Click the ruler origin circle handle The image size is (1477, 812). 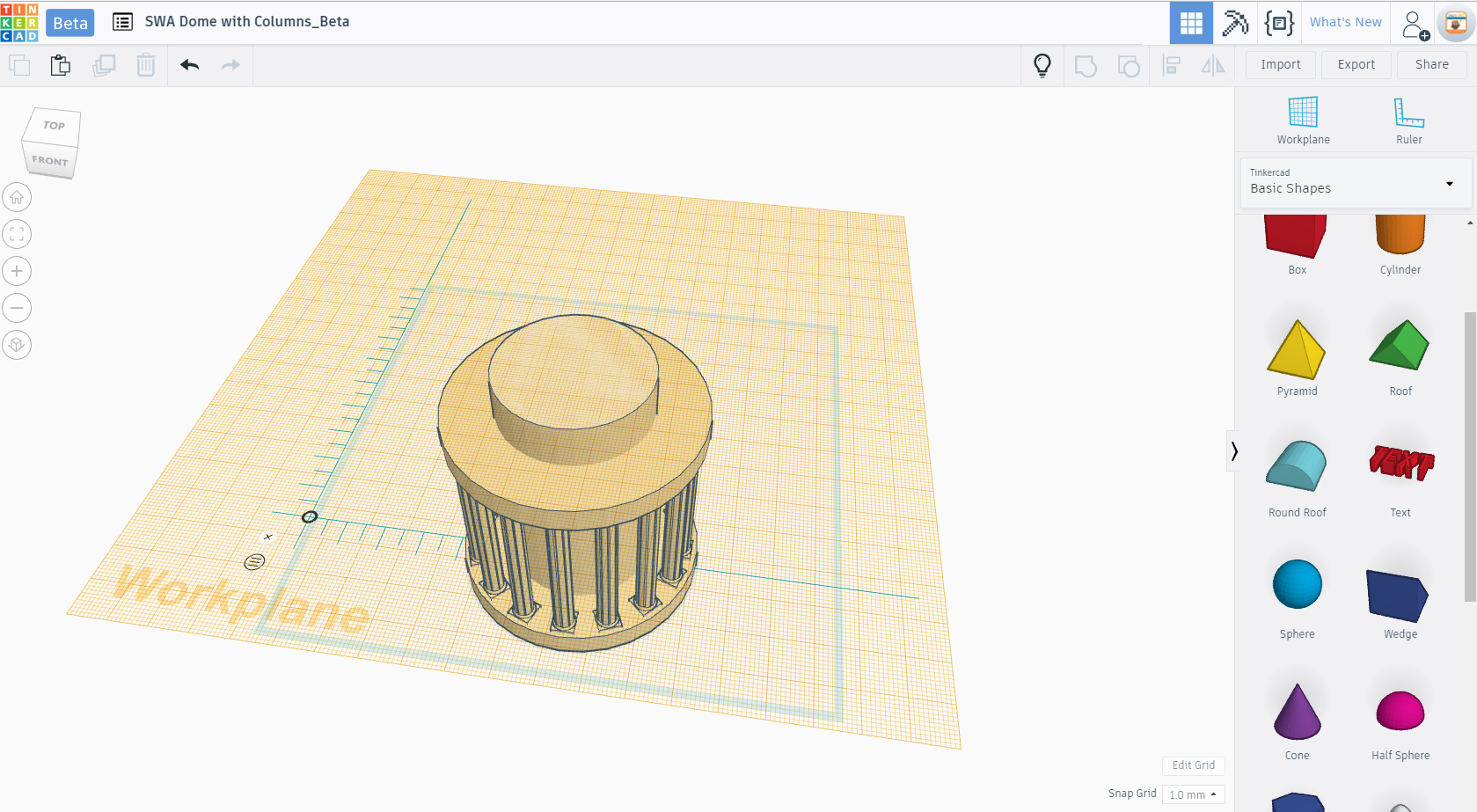pos(310,516)
